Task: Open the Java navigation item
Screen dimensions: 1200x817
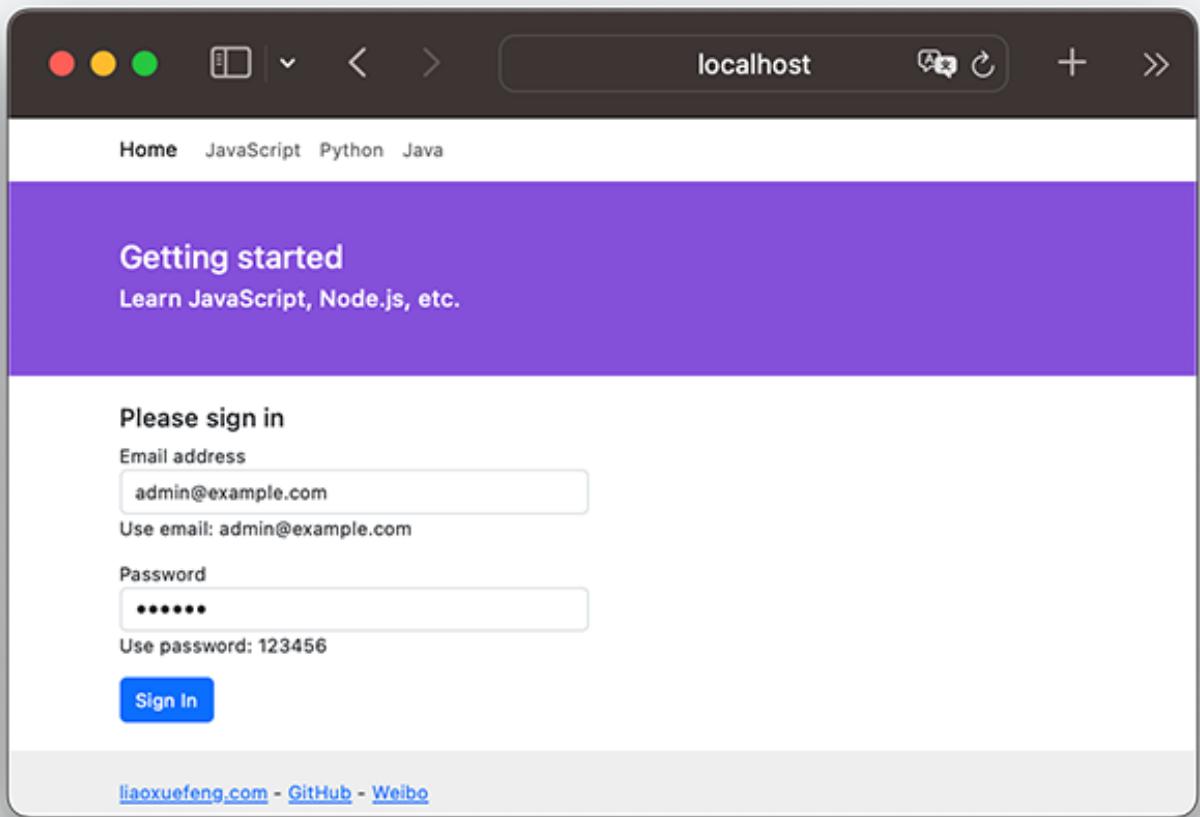Action: [x=422, y=150]
